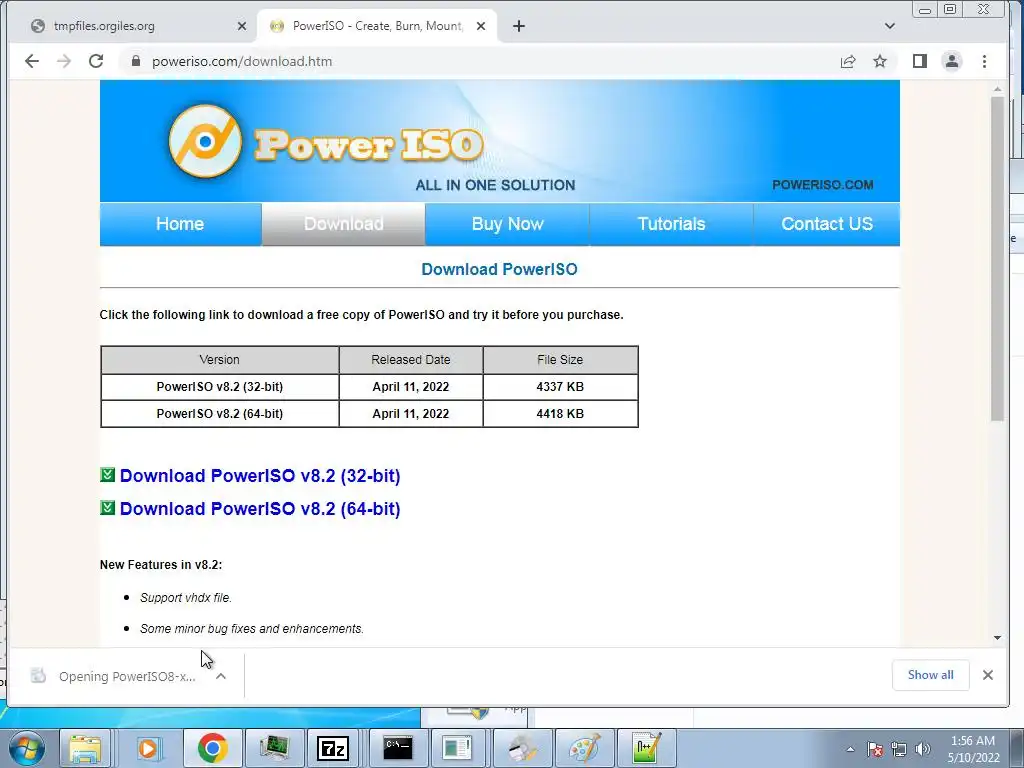Viewport: 1024px width, 768px height.
Task: Click the page vertical scrollbar thumb
Action: (997, 259)
